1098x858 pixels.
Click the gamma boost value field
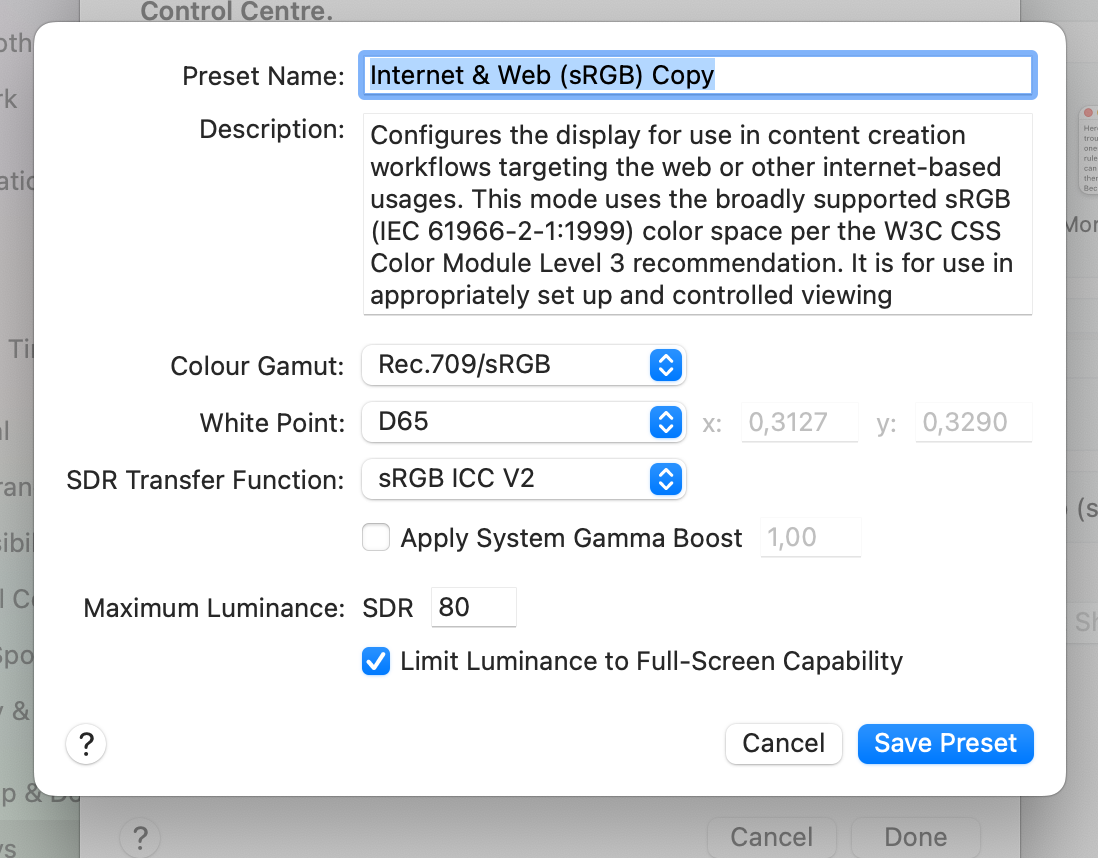coord(811,538)
